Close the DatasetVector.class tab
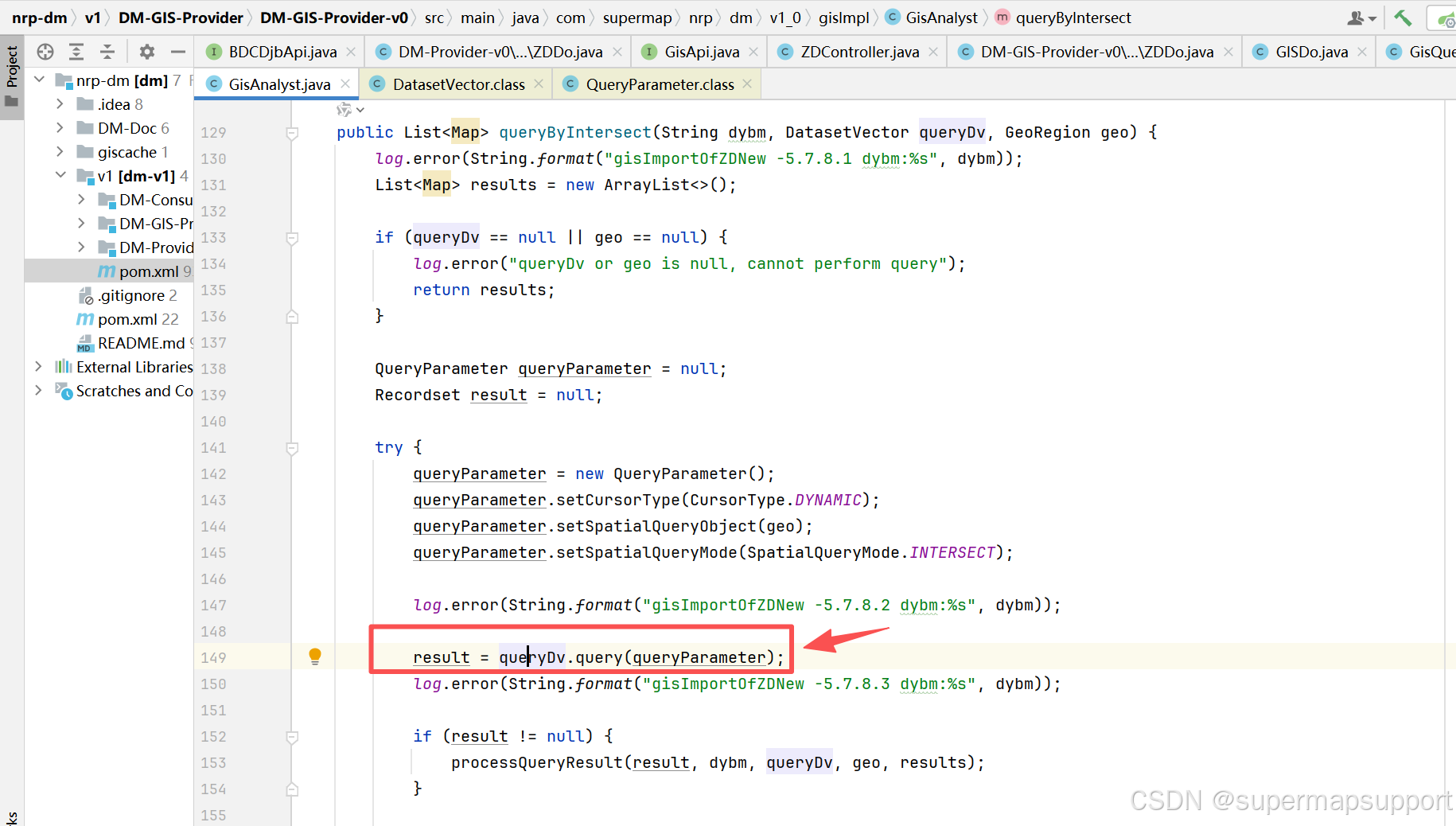This screenshot has width=1456, height=826. pos(539,84)
